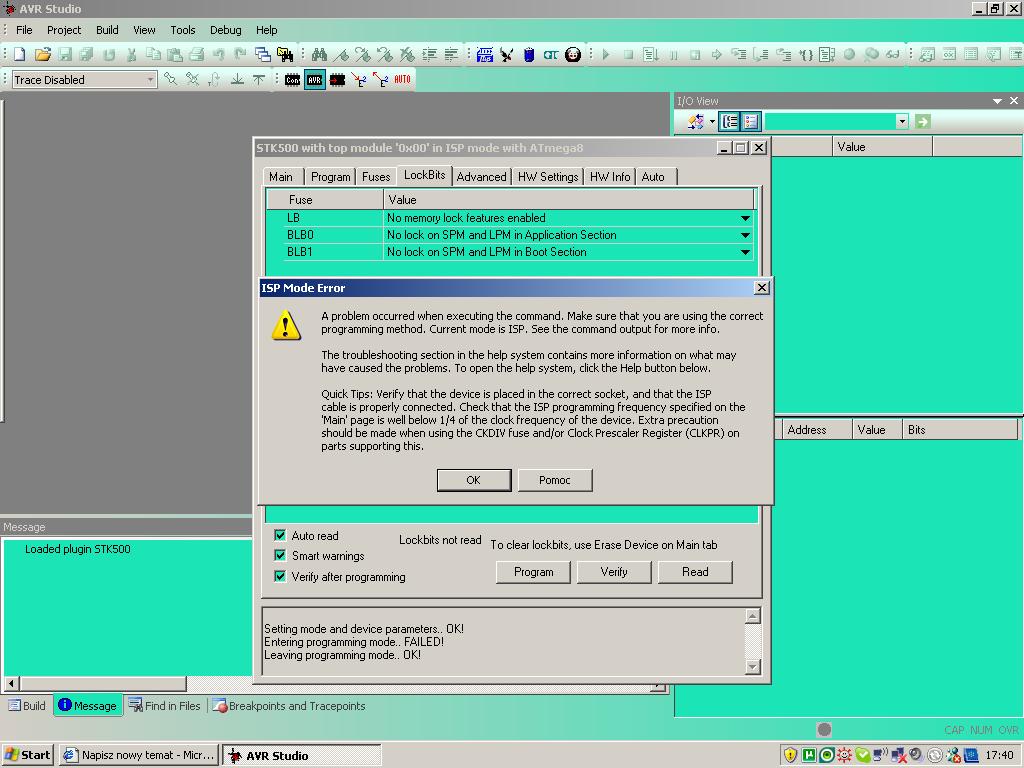This screenshot has height=768, width=1024.
Task: Click the indent lines toolbar icon
Action: 429,55
